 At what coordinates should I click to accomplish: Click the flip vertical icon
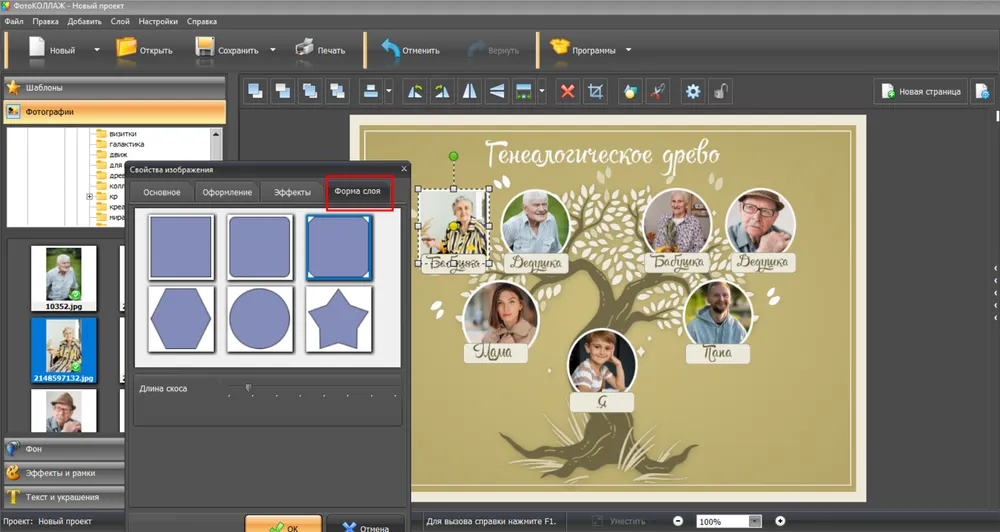497,92
